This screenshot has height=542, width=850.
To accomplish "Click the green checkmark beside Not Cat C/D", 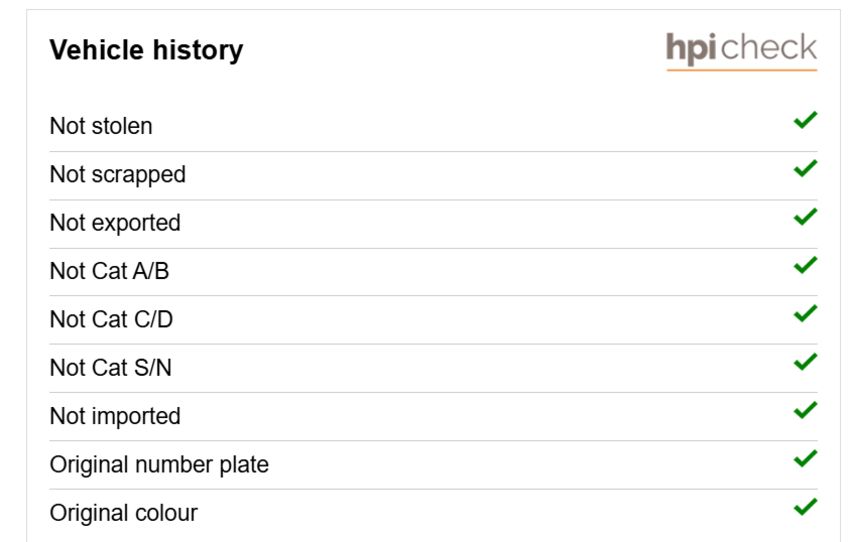I will pos(806,313).
